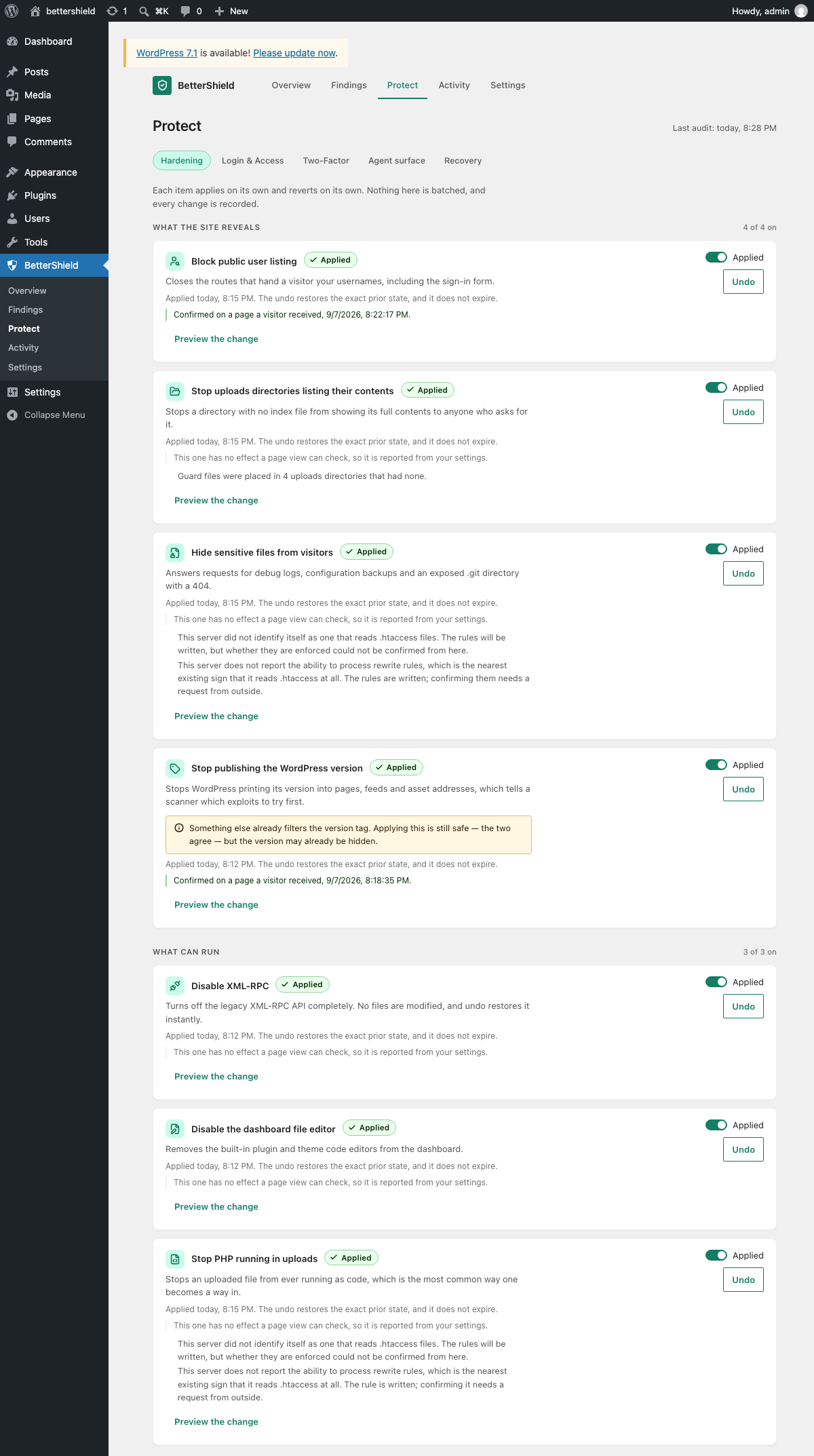Toggle Stop uploads directories listing switch
The image size is (814, 1456).
[716, 387]
